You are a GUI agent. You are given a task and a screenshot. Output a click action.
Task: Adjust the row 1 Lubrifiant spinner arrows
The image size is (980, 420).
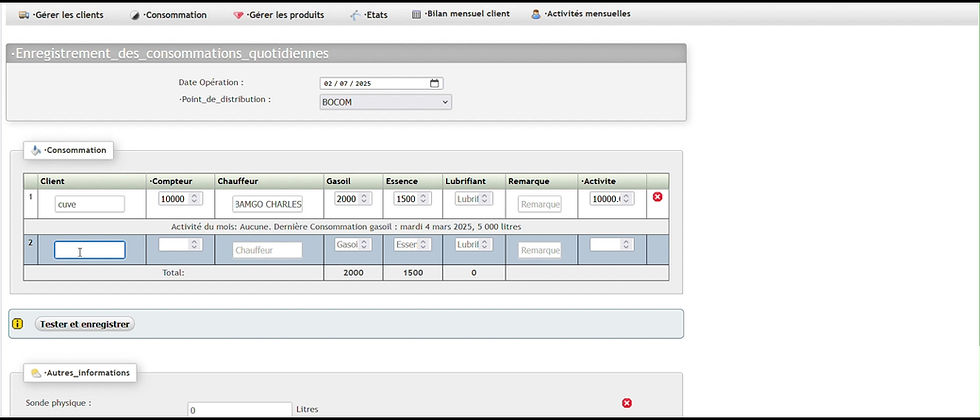[x=485, y=198]
